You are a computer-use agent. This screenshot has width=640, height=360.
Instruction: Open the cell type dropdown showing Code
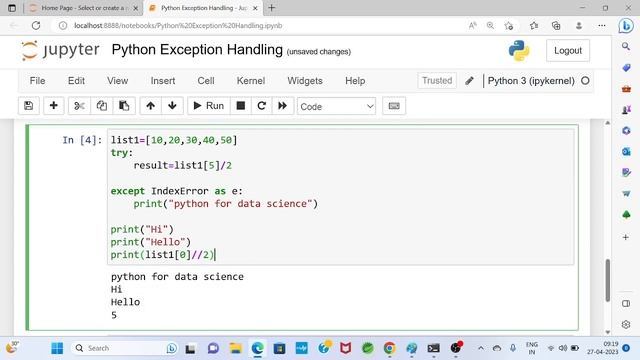click(x=336, y=106)
